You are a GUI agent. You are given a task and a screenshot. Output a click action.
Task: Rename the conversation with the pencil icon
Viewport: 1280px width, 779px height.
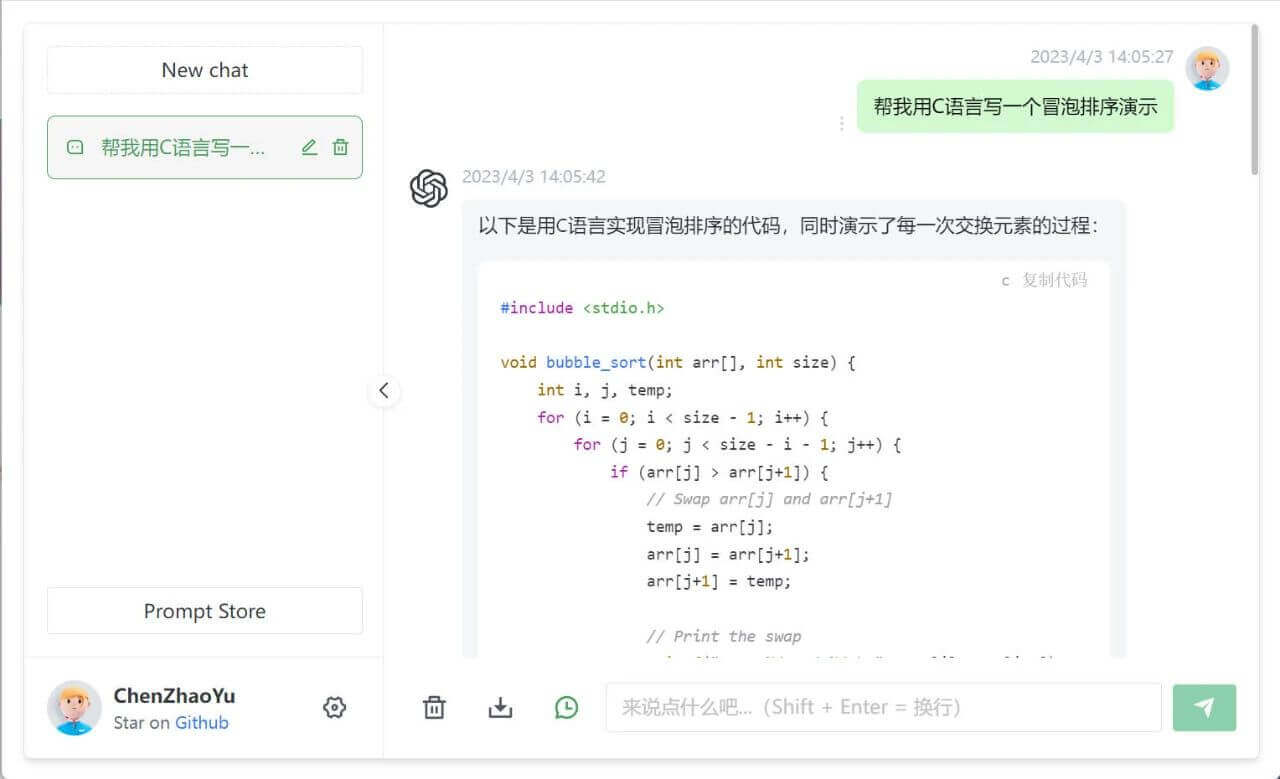click(x=308, y=147)
